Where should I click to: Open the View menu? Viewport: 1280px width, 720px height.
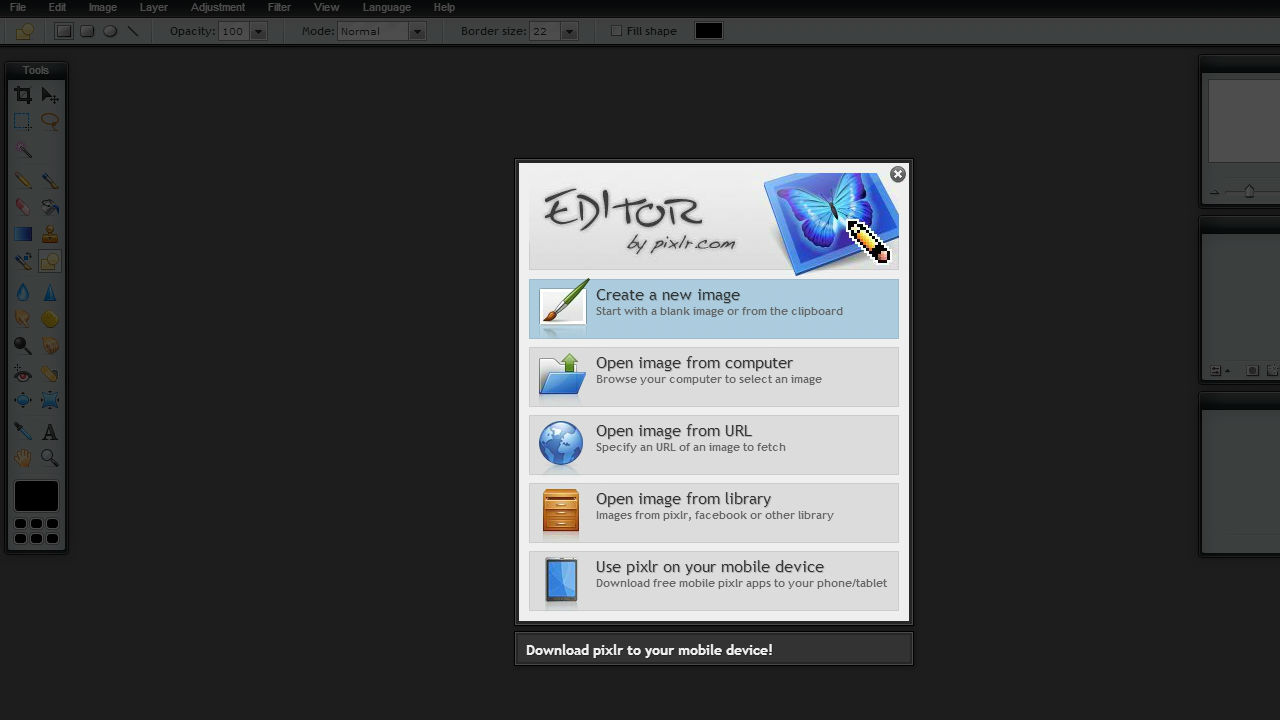pos(326,7)
